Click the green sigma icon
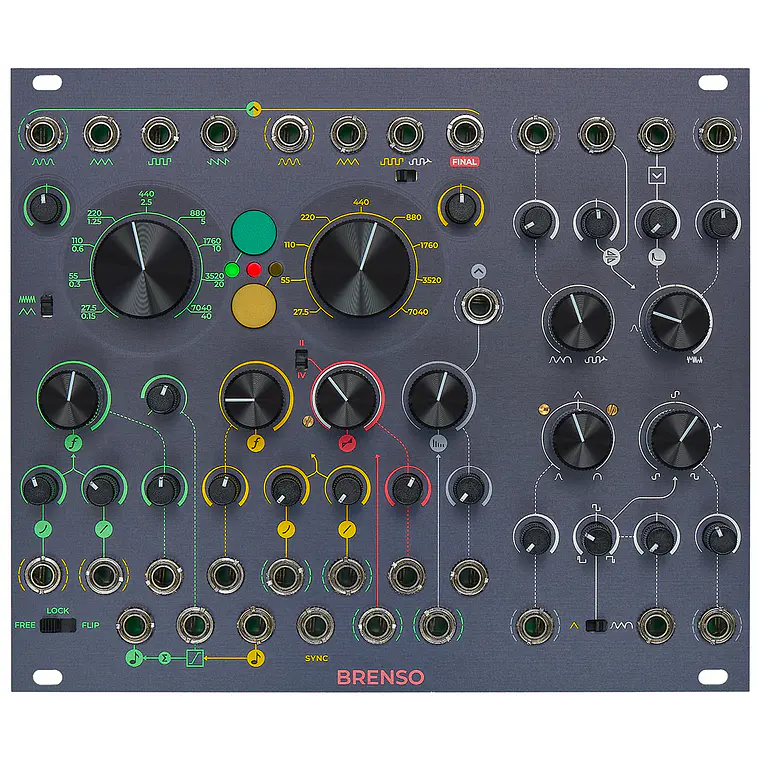Image resolution: width=760 pixels, height=760 pixels. [x=165, y=658]
